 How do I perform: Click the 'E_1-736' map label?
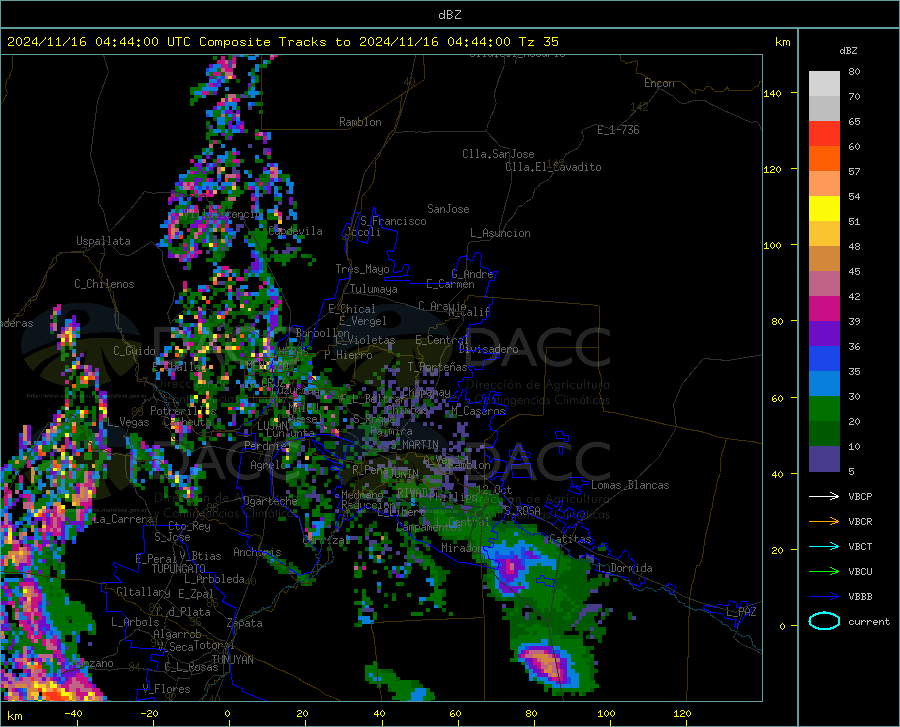[618, 130]
